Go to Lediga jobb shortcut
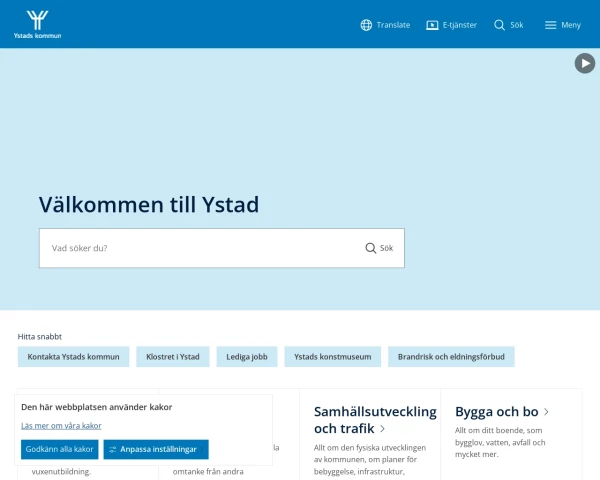The height and width of the screenshot is (480, 600). pos(247,357)
